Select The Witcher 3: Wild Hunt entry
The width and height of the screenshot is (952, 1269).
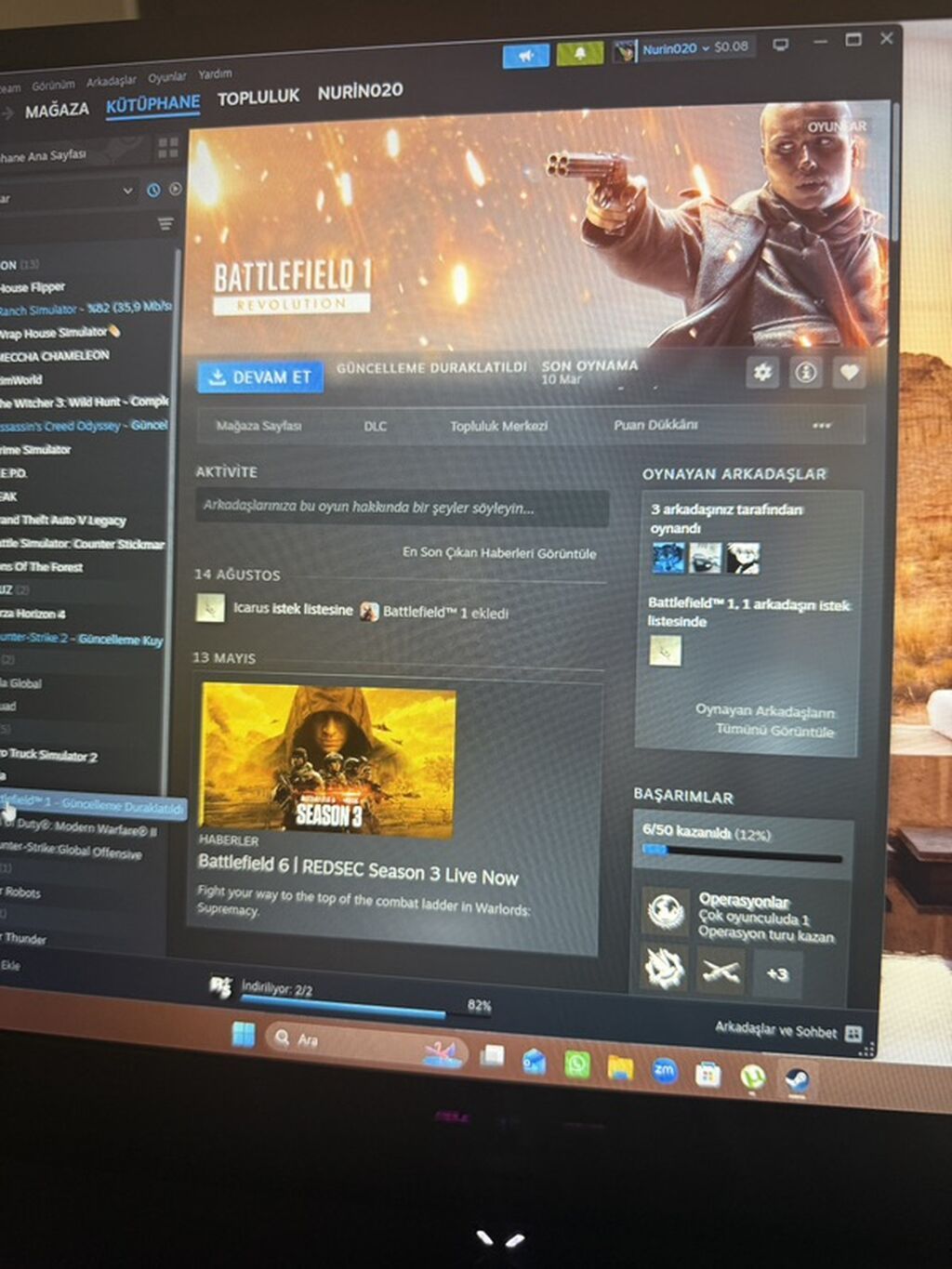(x=84, y=403)
